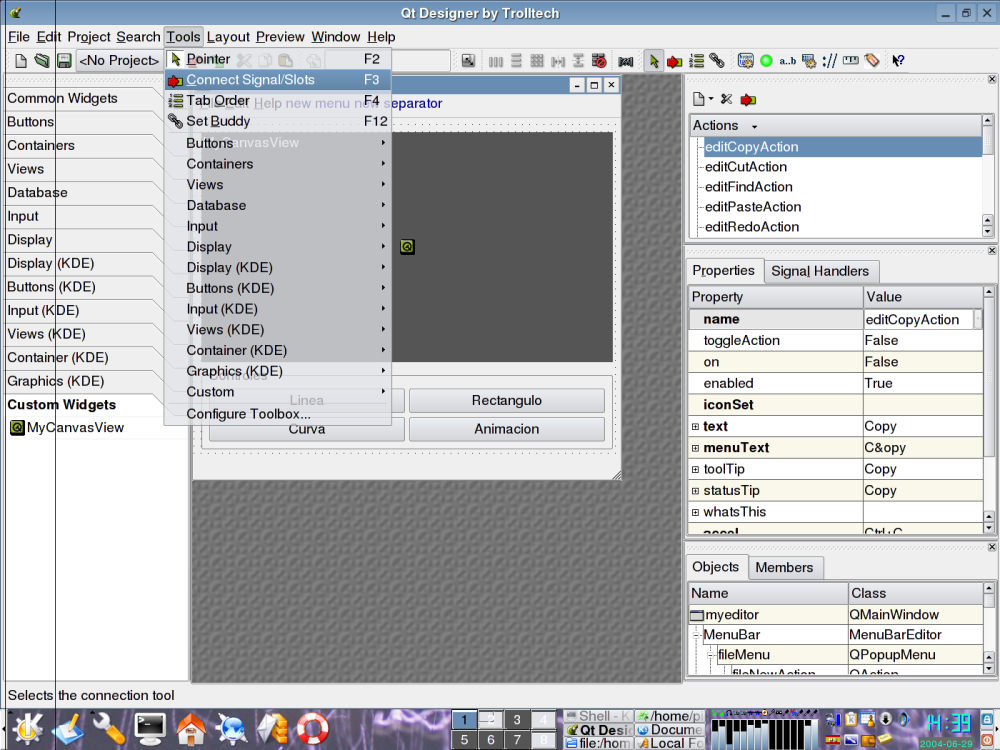The height and width of the screenshot is (750, 1000).
Task: Expand the 'menuText' property row
Action: click(x=695, y=448)
